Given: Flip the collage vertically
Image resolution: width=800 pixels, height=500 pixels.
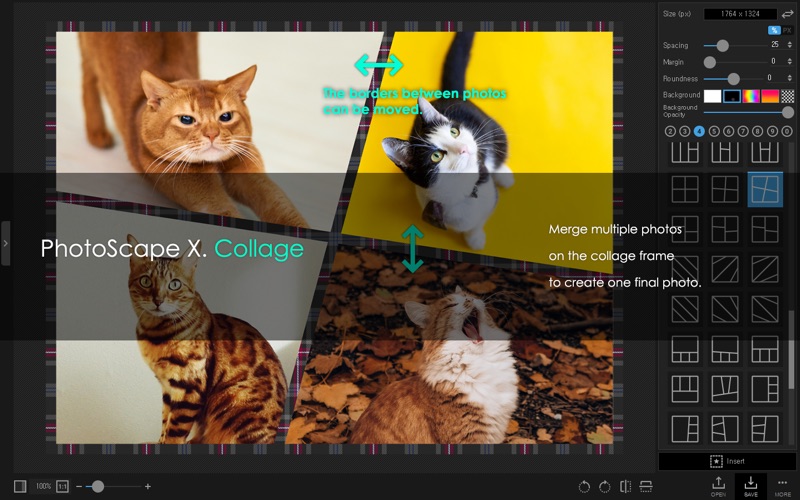Looking at the screenshot, I should click(x=646, y=486).
